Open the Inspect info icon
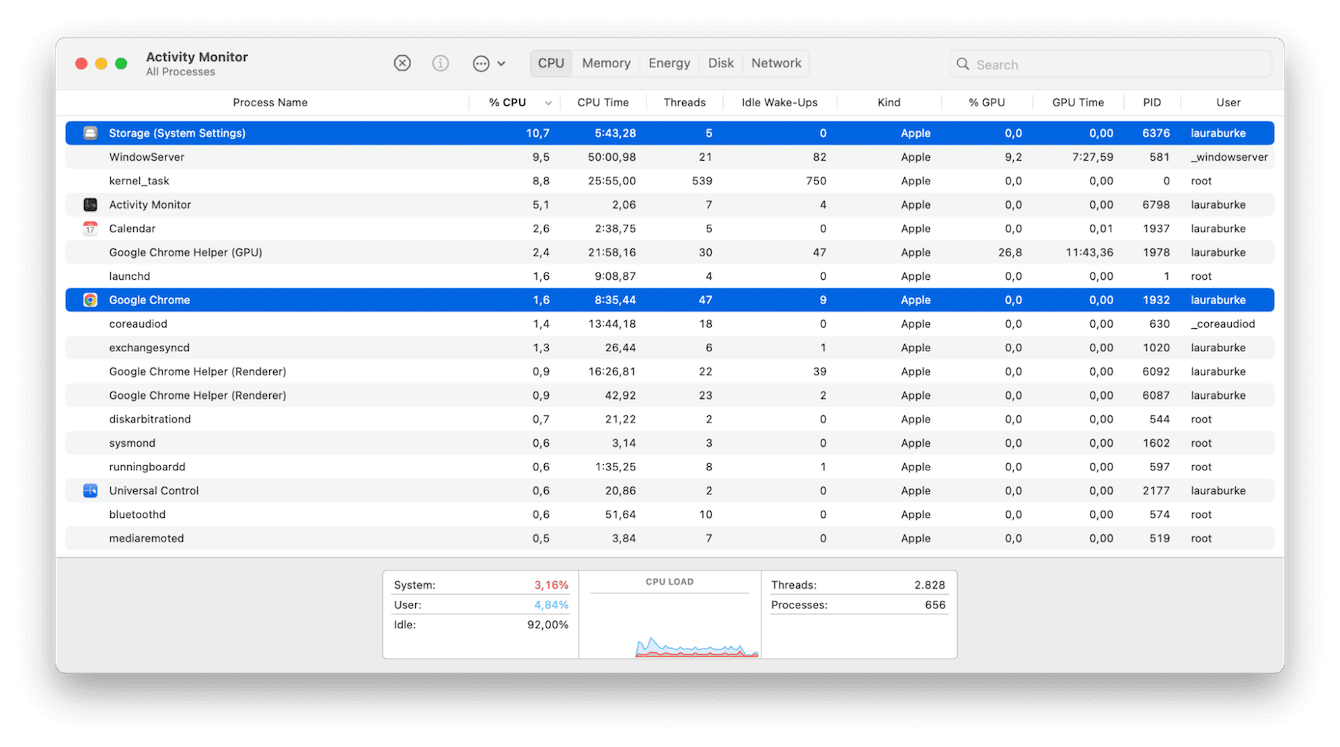 click(x=440, y=62)
